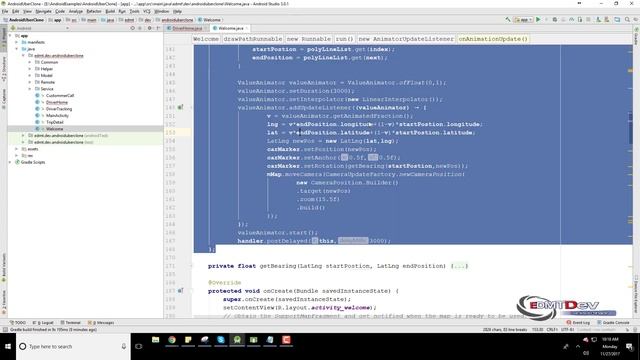Select CustommerCall class in tree
The height and width of the screenshot is (360, 640).
click(60, 96)
